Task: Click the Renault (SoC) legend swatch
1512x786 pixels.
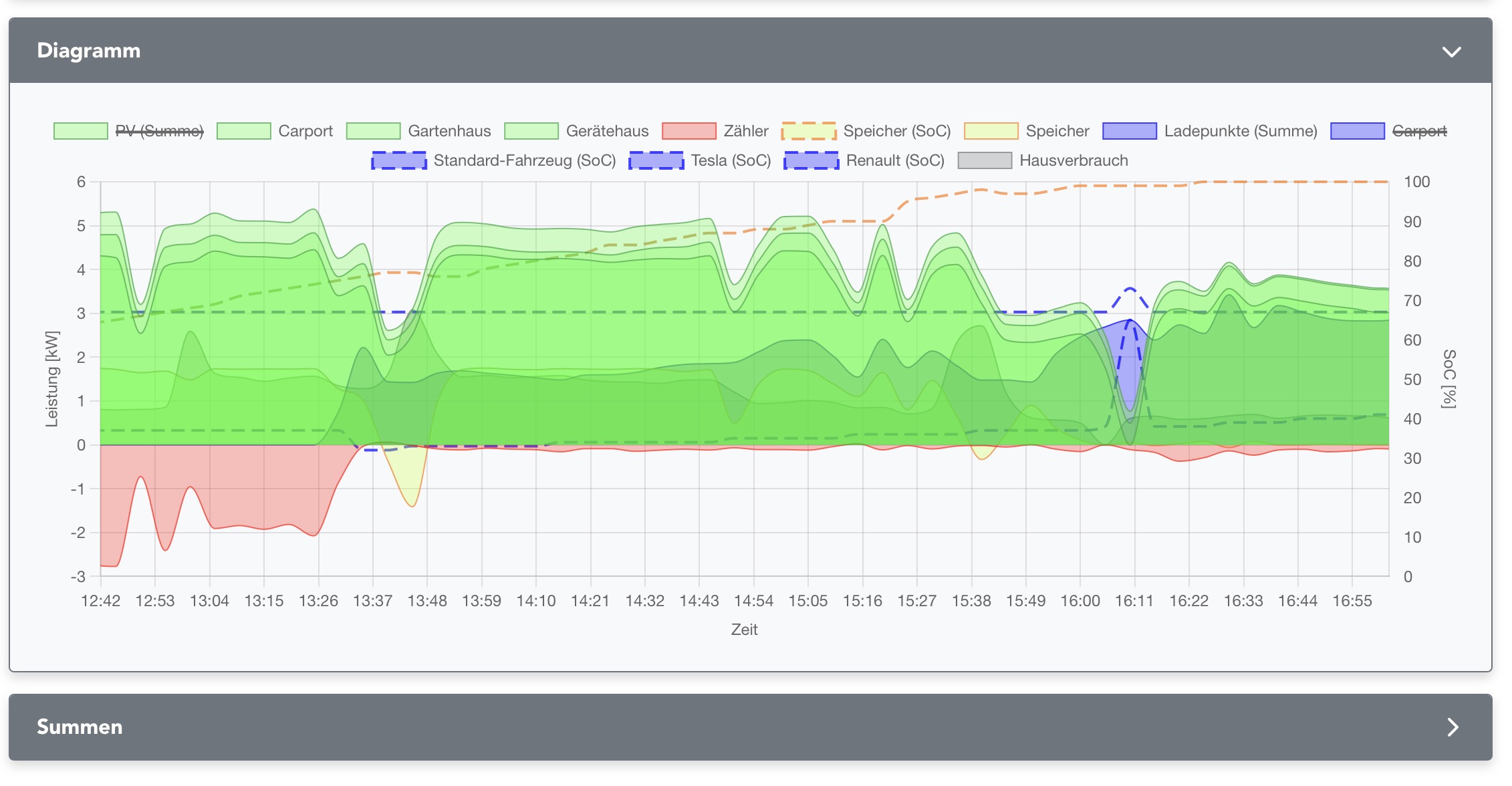Action: [811, 160]
